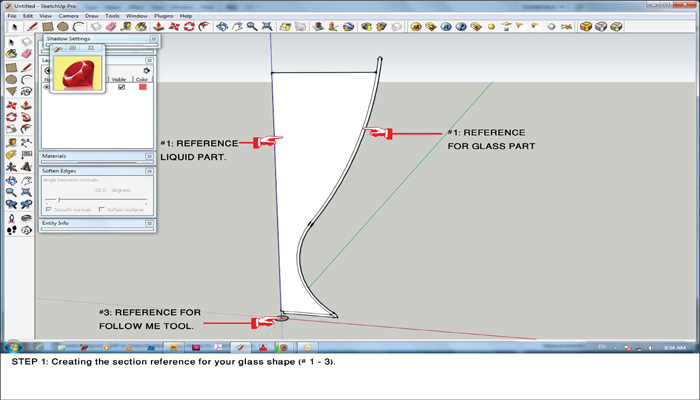Click the Push/Pull tool in top toolbar

pyautogui.click(x=159, y=27)
